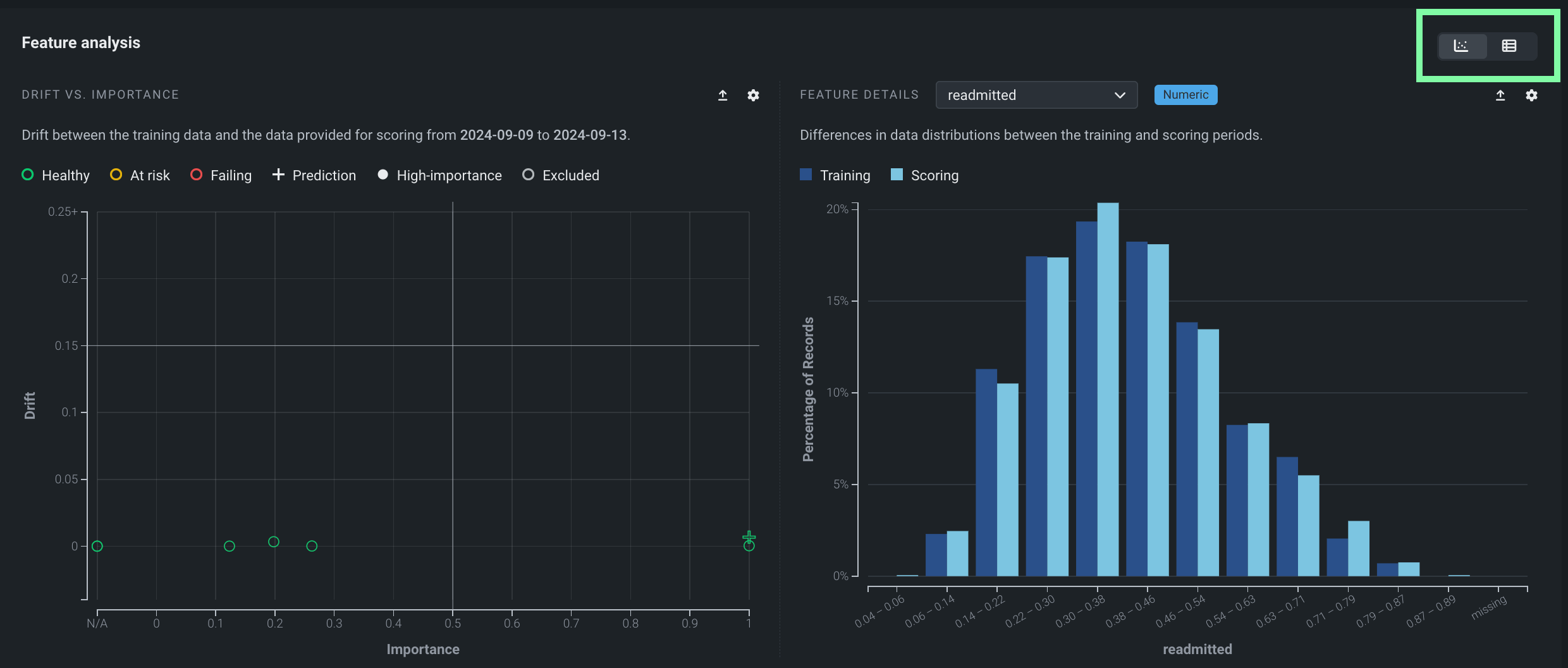1568x668 pixels.
Task: Click the Scoring legend color swatch
Action: [897, 175]
